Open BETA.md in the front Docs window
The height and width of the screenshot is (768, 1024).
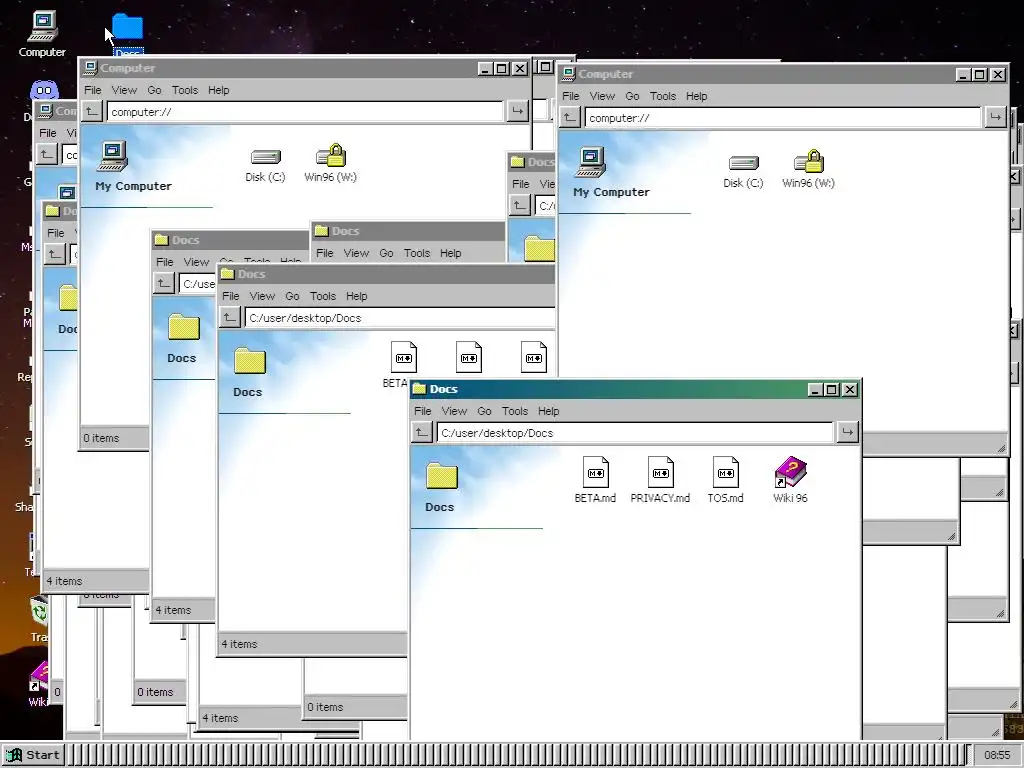[x=595, y=479]
